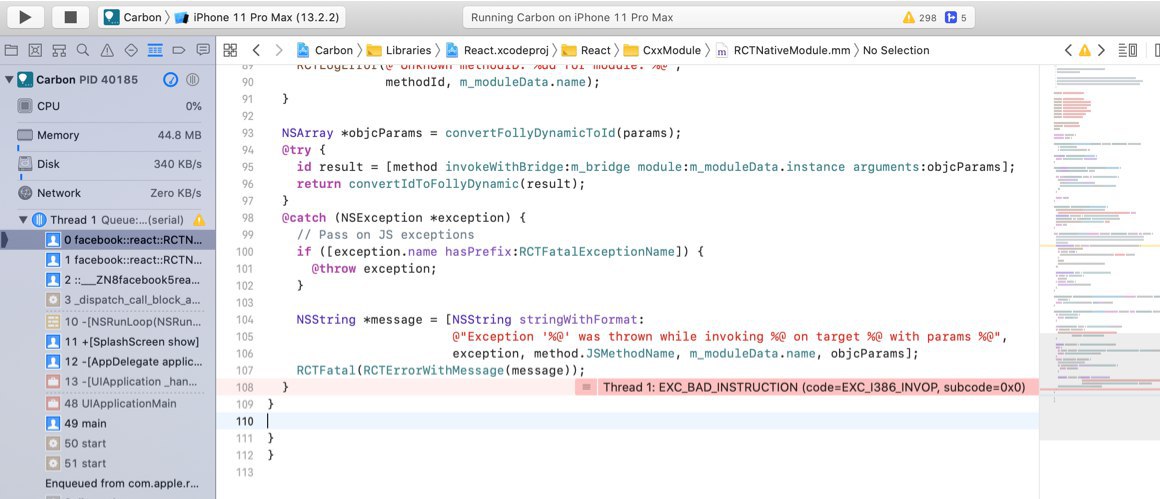Image resolution: width=1160 pixels, height=499 pixels.
Task: Jump to the previous issue arrow
Action: (1068, 50)
